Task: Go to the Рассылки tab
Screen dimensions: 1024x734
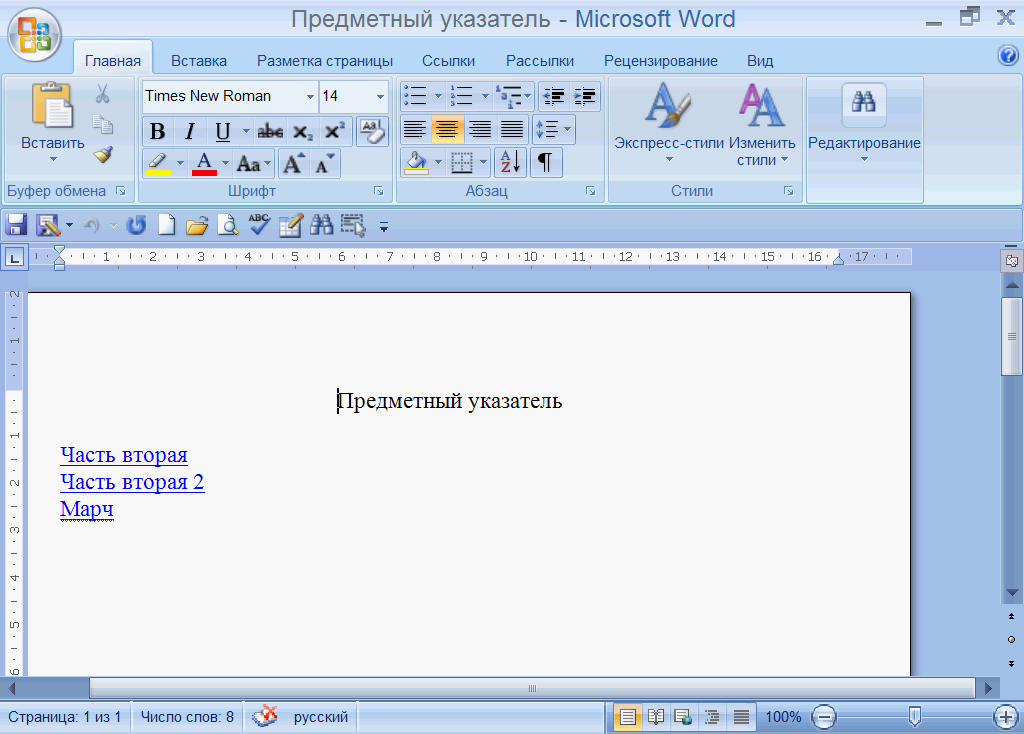Action: 539,61
